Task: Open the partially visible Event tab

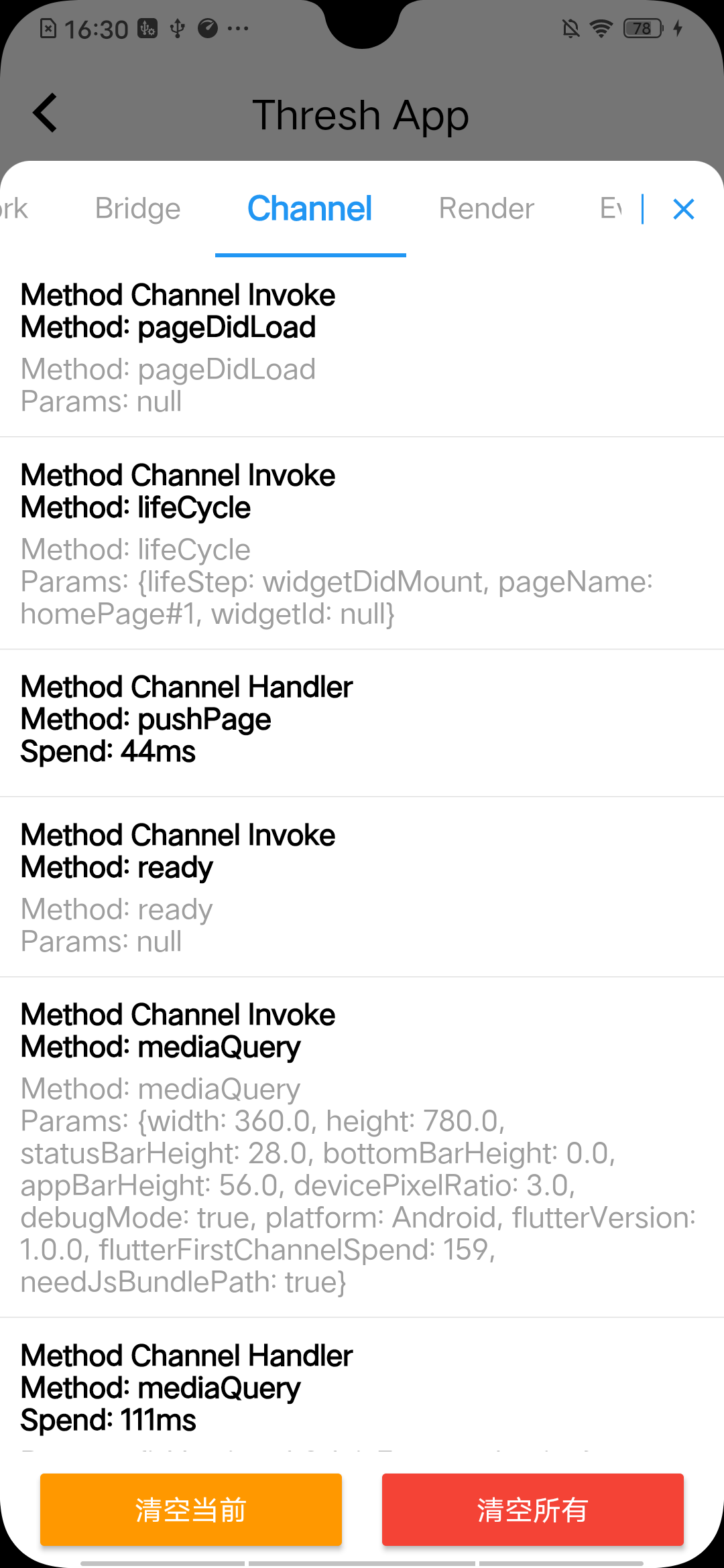Action: click(x=611, y=208)
